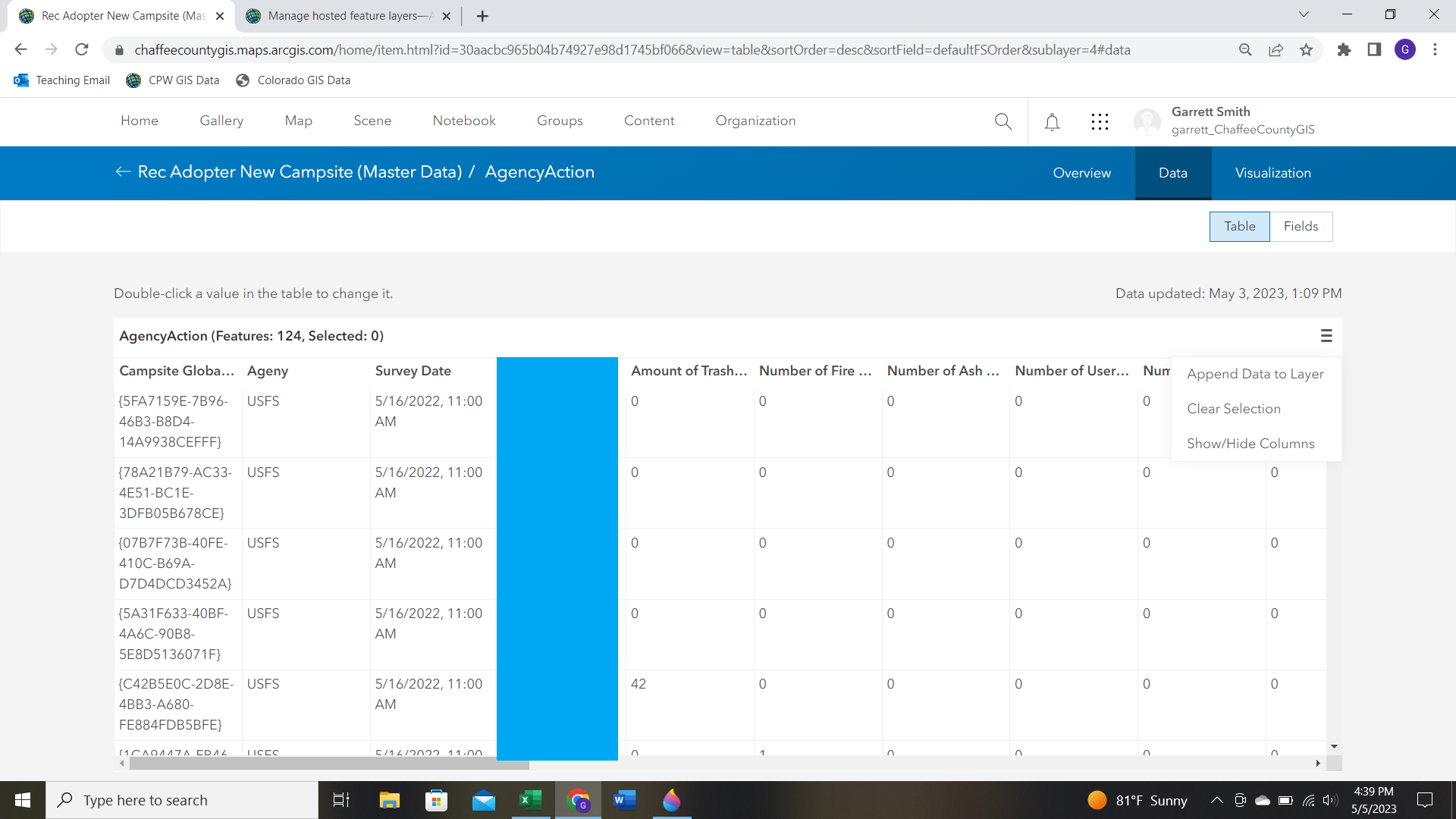Choose Append Data to Layer option
This screenshot has width=1456, height=819.
tap(1255, 374)
